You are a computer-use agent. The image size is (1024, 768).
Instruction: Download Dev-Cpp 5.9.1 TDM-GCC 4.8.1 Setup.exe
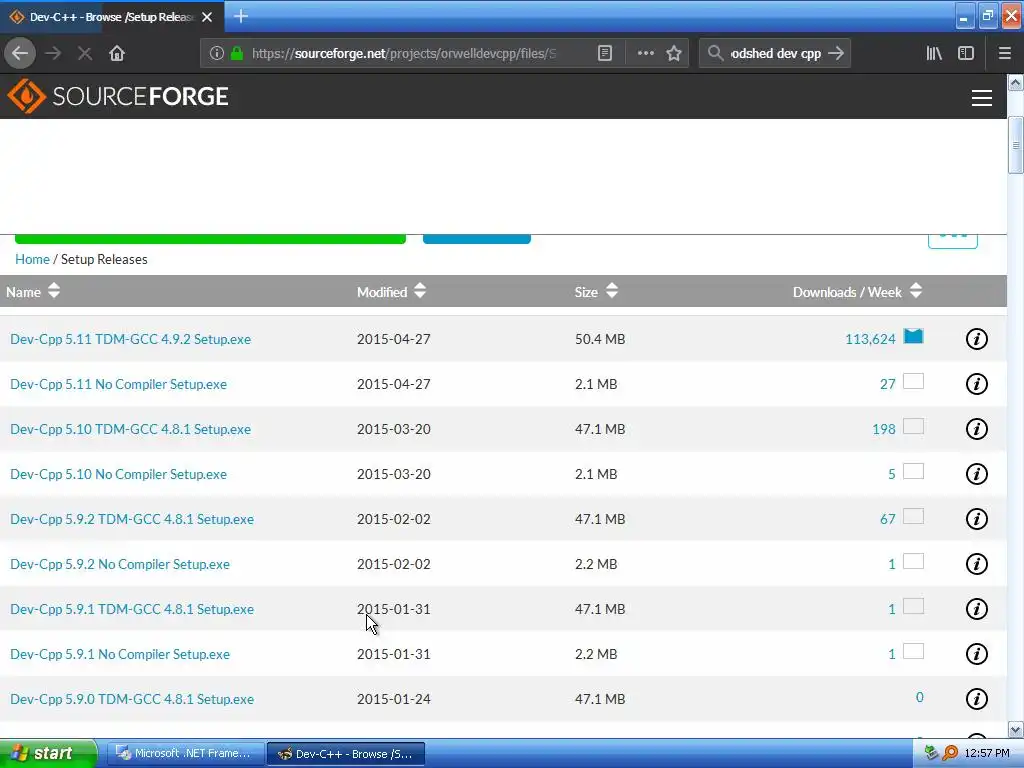132,609
